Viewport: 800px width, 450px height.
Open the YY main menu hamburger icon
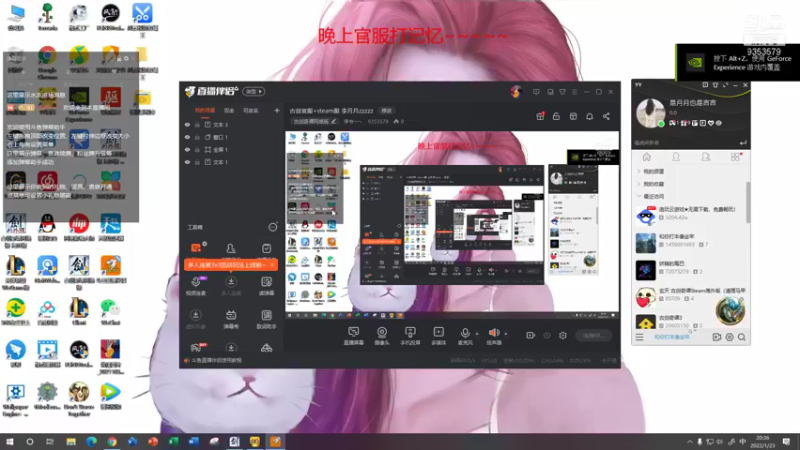coord(639,337)
